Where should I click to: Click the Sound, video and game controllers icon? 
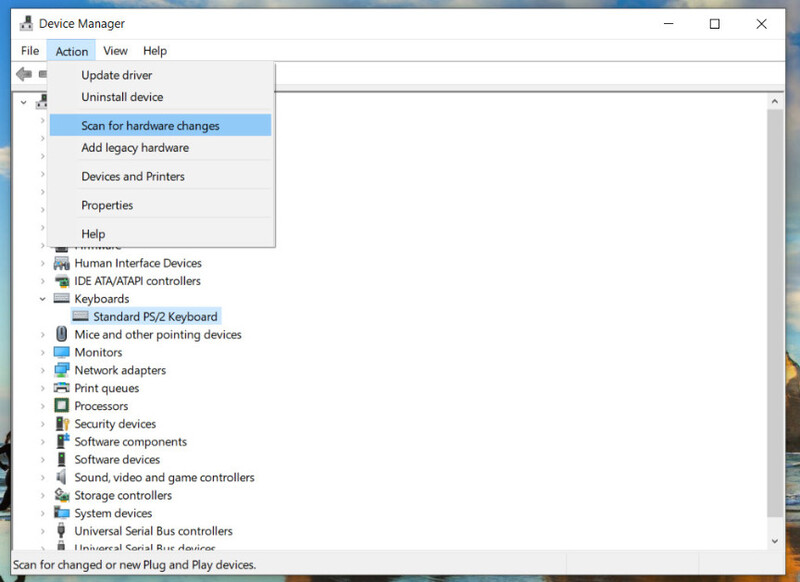[62, 477]
